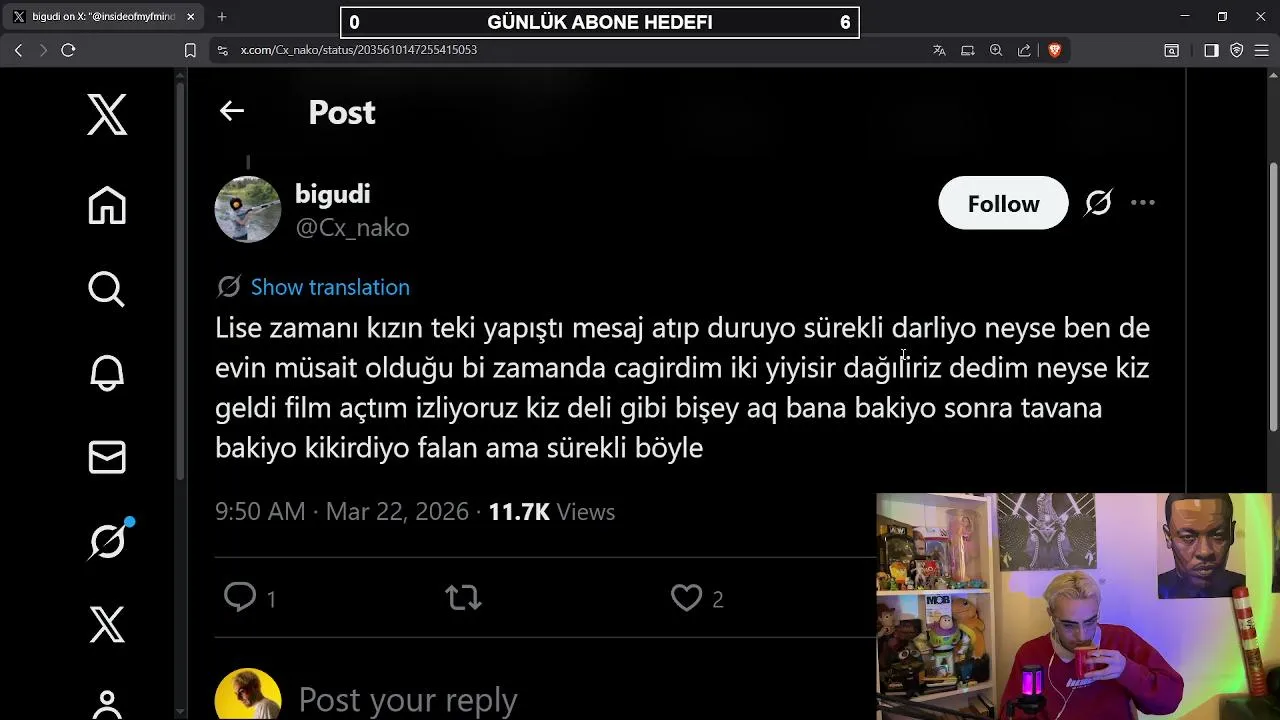
Task: Click the reply speech bubble icon
Action: (240, 598)
